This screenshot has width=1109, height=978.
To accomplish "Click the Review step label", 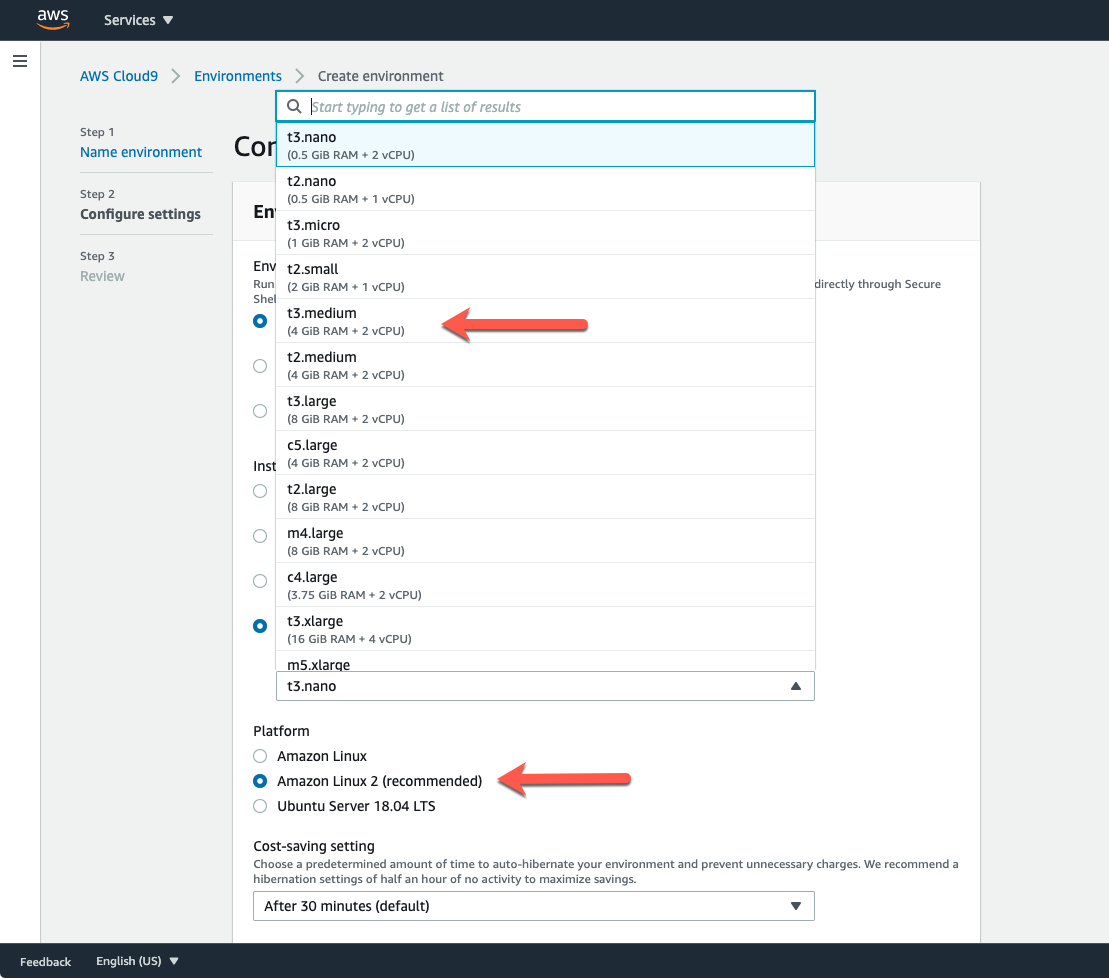I will point(102,276).
